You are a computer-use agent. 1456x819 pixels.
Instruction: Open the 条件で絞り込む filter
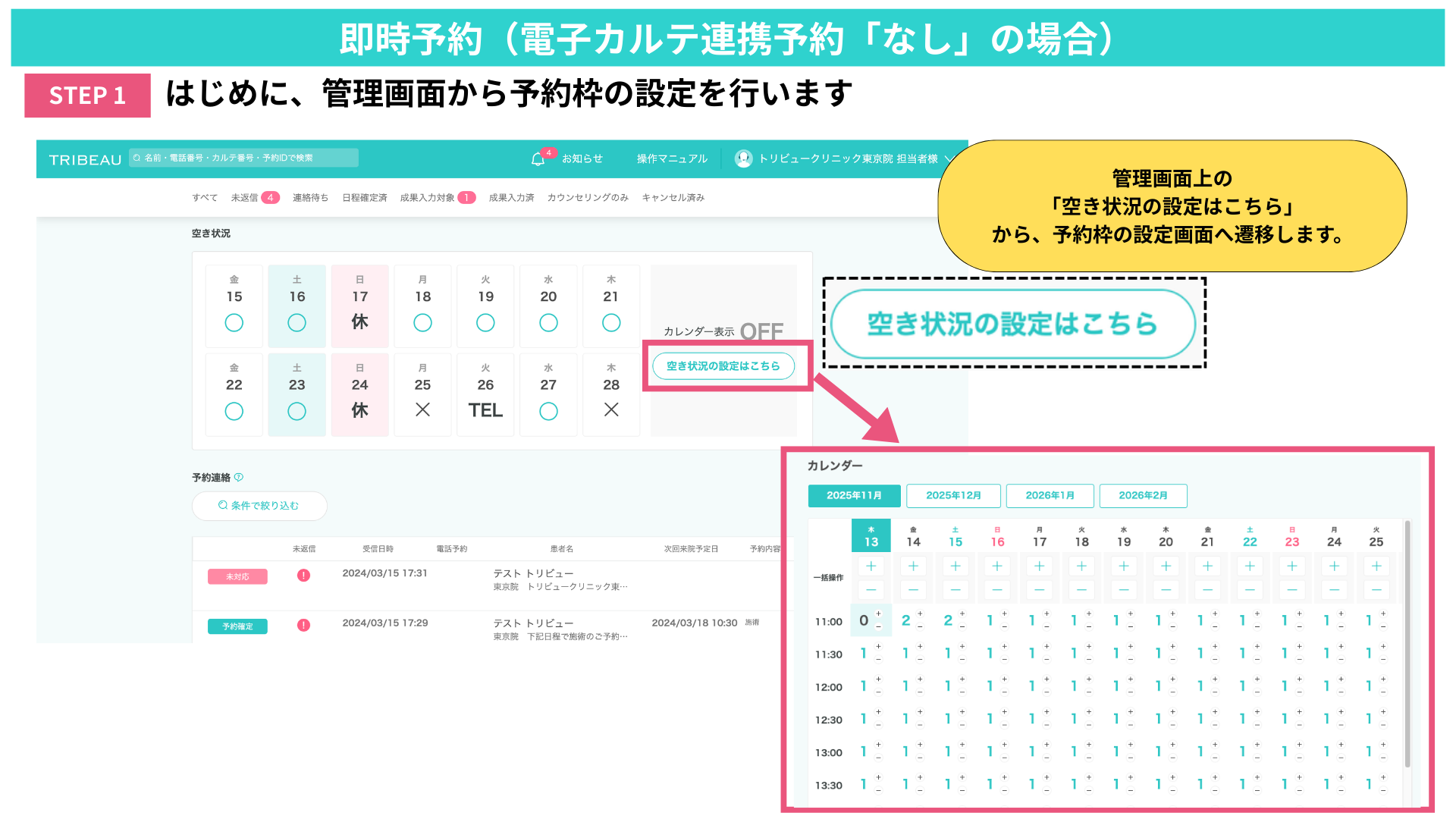click(259, 506)
